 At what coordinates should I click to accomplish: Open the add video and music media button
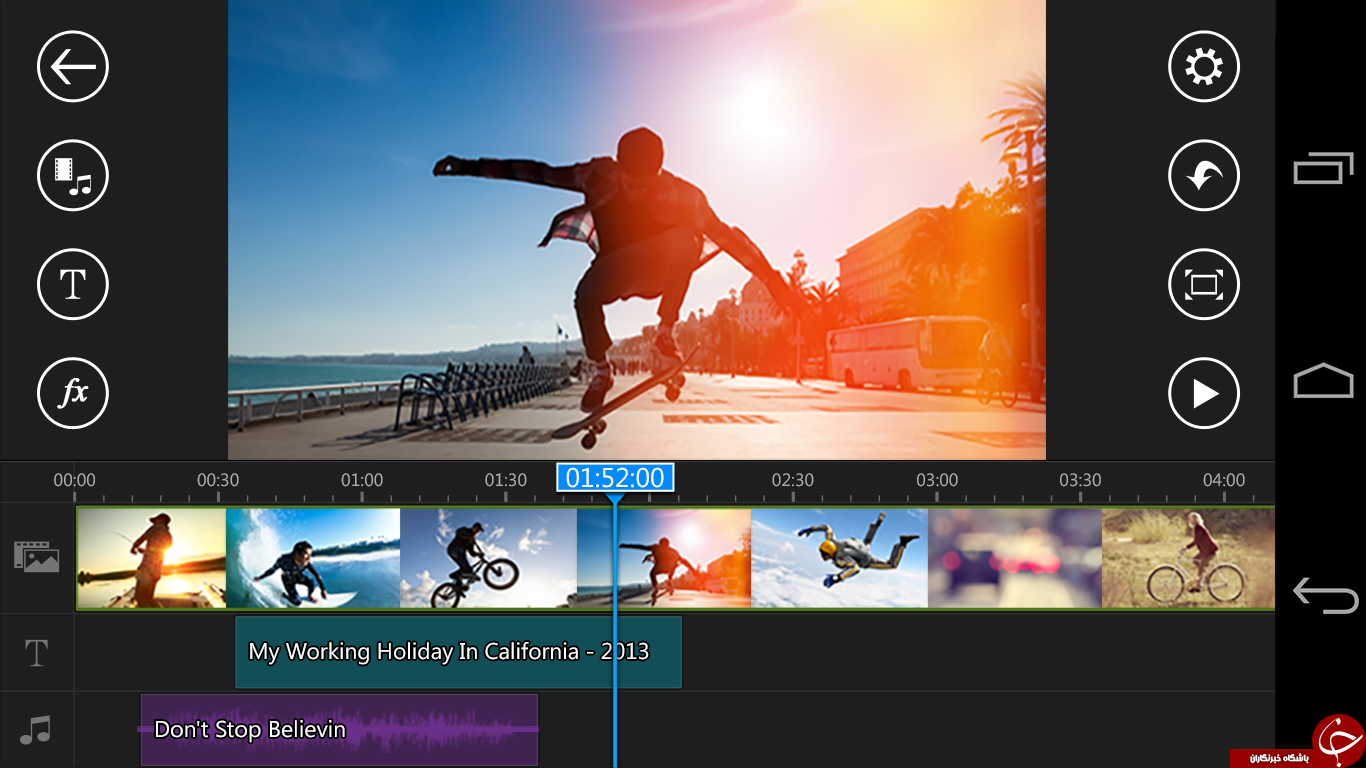click(x=73, y=176)
